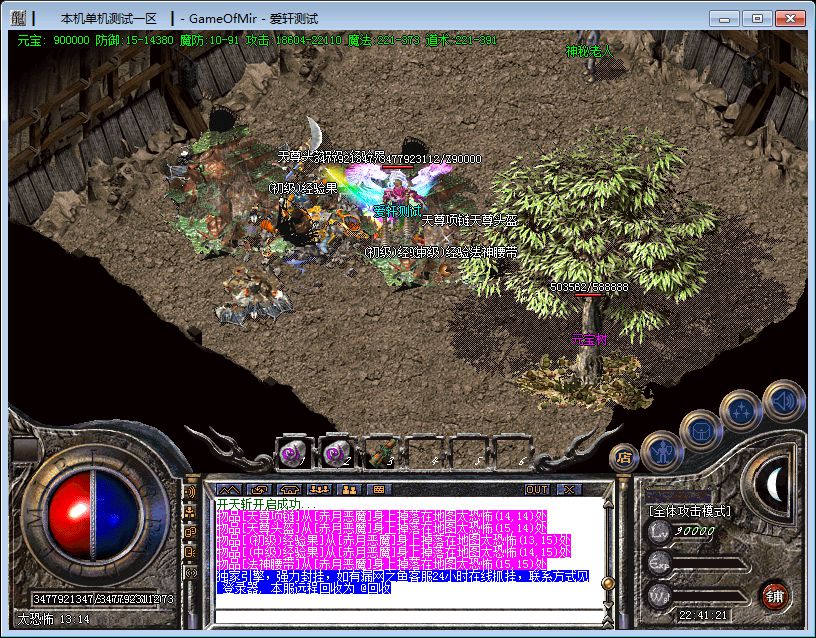Open the inventory bag icon

(x=700, y=430)
